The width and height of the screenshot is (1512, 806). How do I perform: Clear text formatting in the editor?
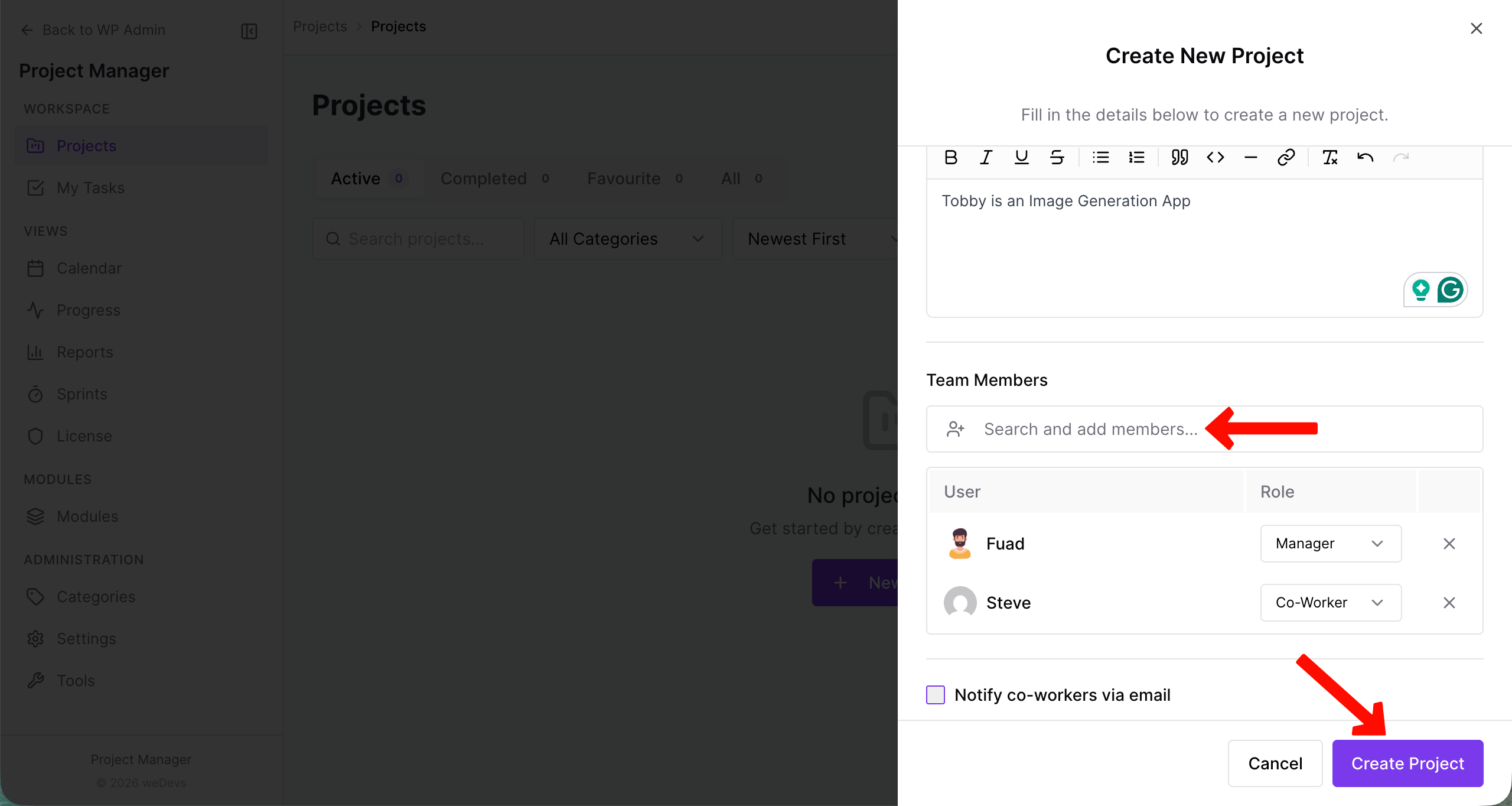point(1331,157)
